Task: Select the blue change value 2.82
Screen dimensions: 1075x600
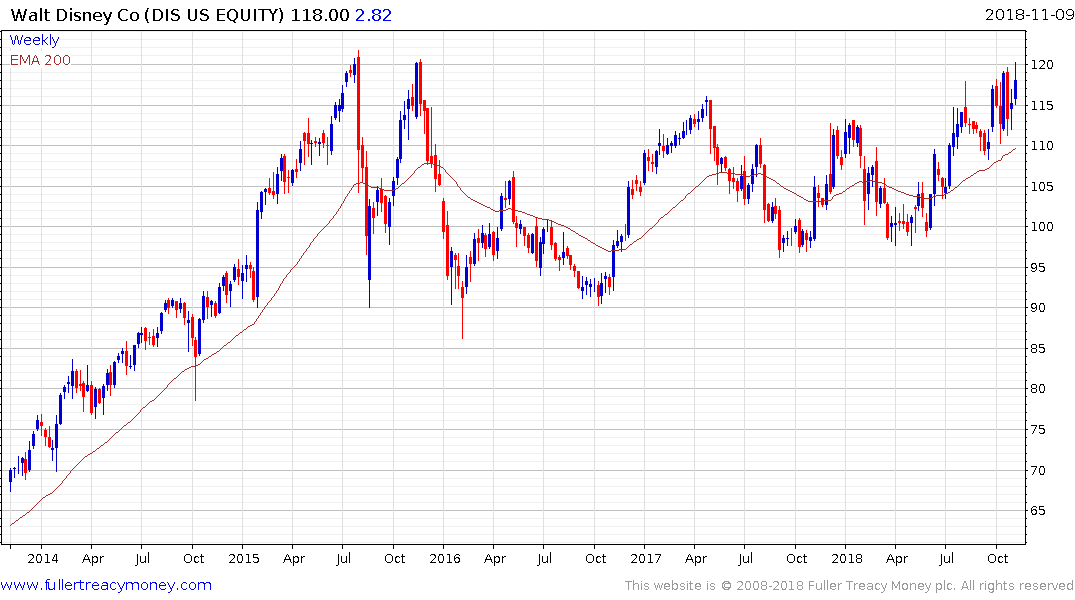Action: [x=374, y=15]
